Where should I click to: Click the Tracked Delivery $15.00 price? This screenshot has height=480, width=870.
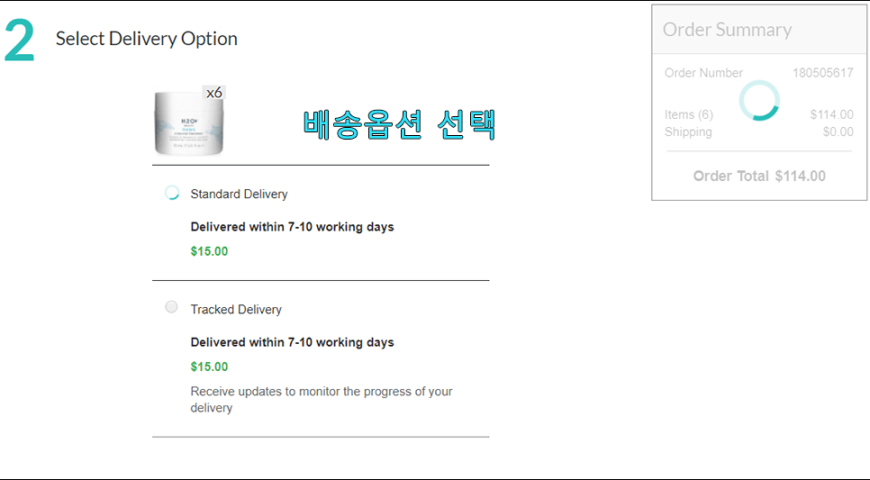(209, 367)
